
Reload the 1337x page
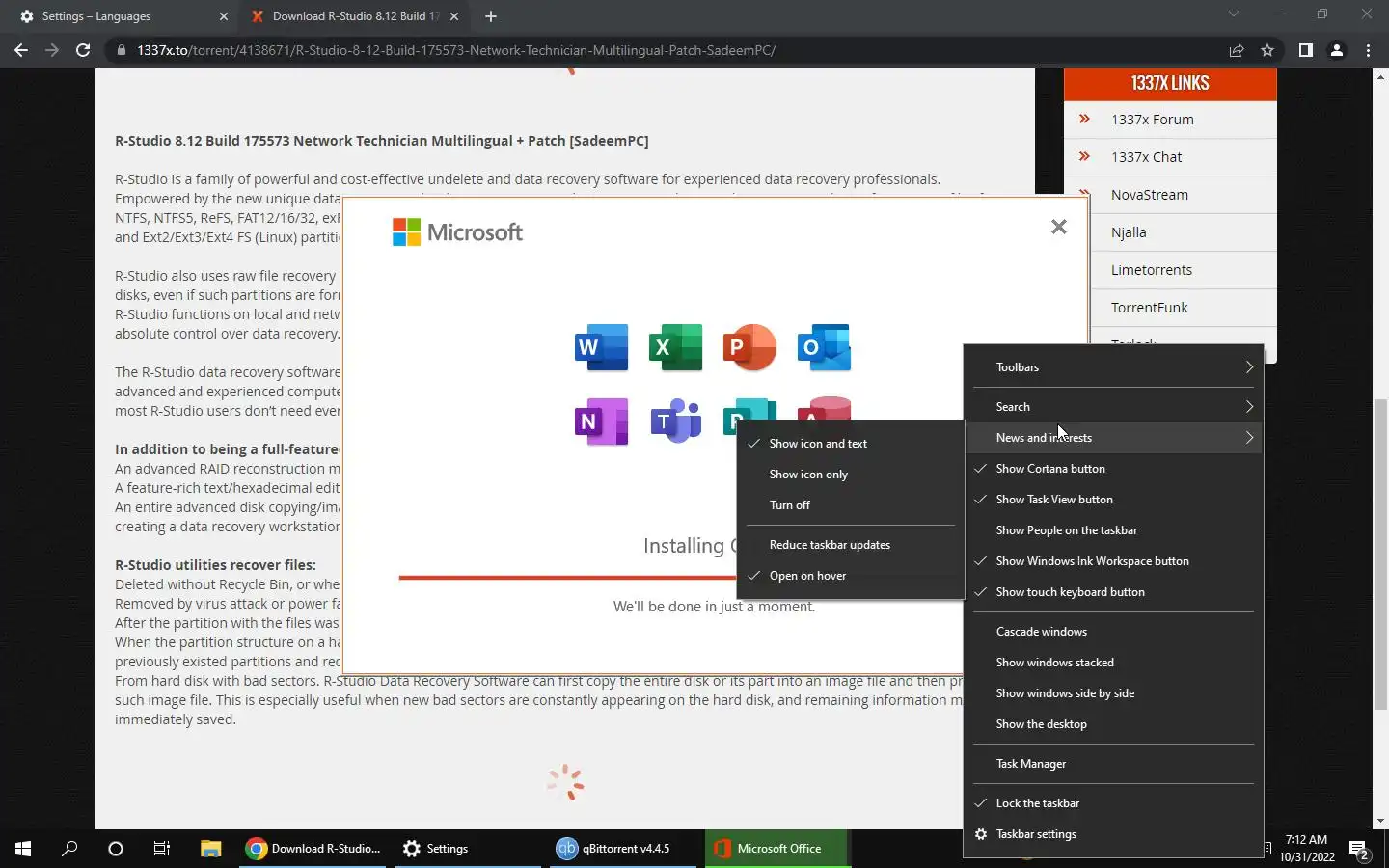click(x=83, y=50)
